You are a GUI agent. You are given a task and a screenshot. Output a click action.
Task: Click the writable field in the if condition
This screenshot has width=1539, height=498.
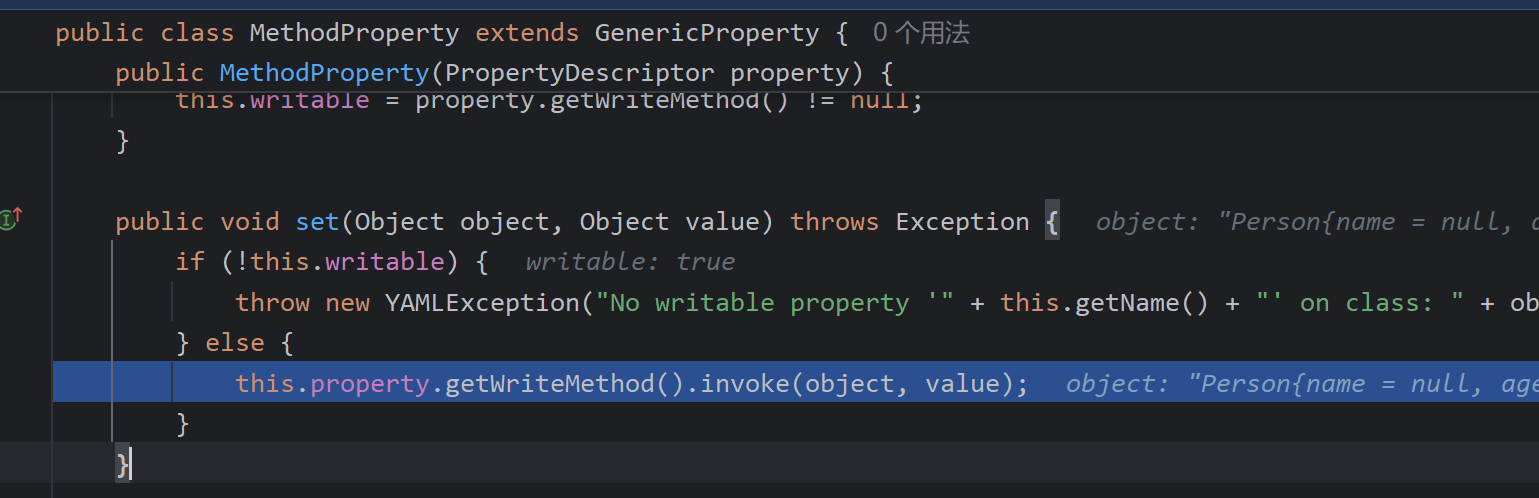384,262
